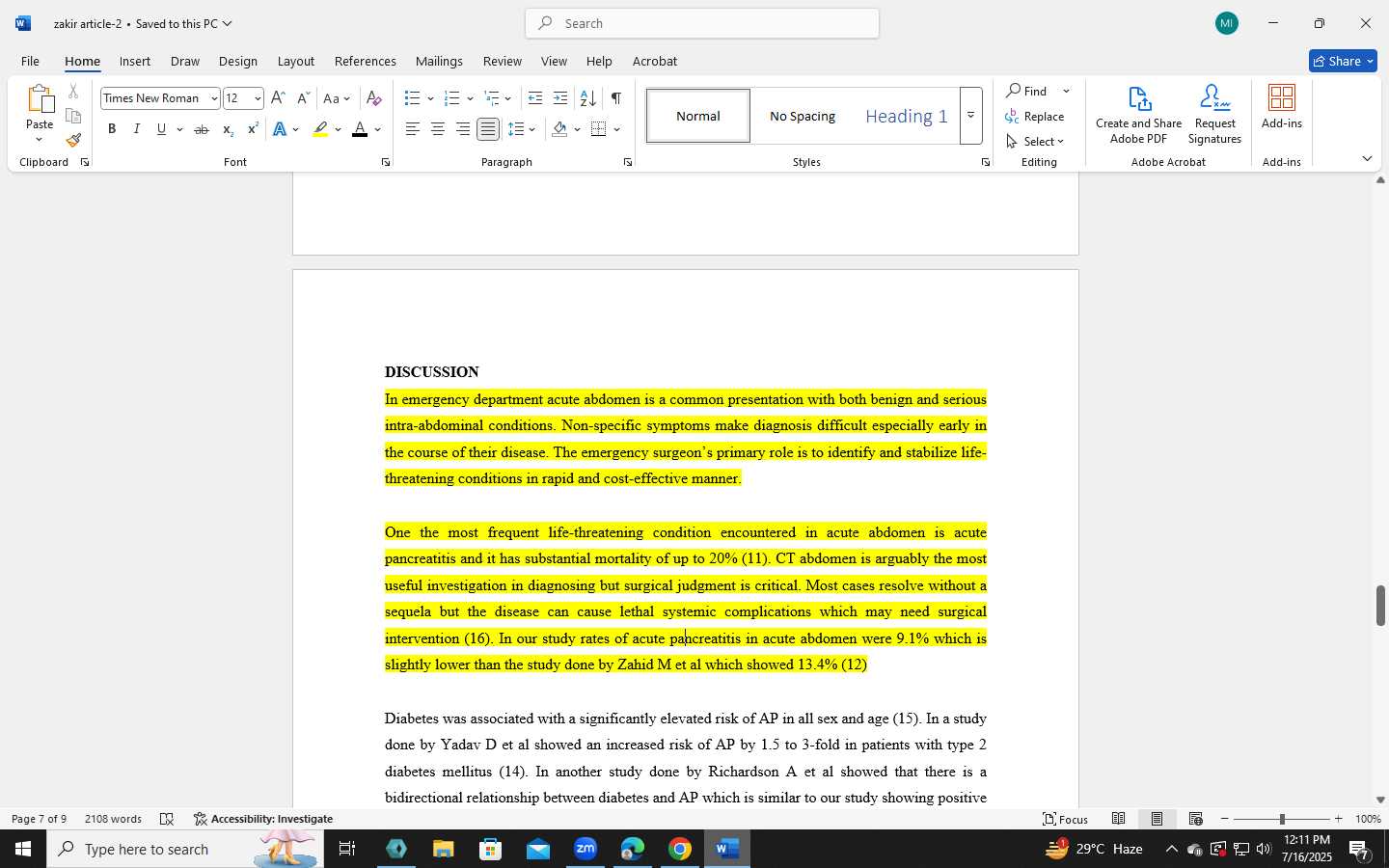Click the vertical scrollbar thumb
The height and width of the screenshot is (868, 1389).
pos(1380,606)
